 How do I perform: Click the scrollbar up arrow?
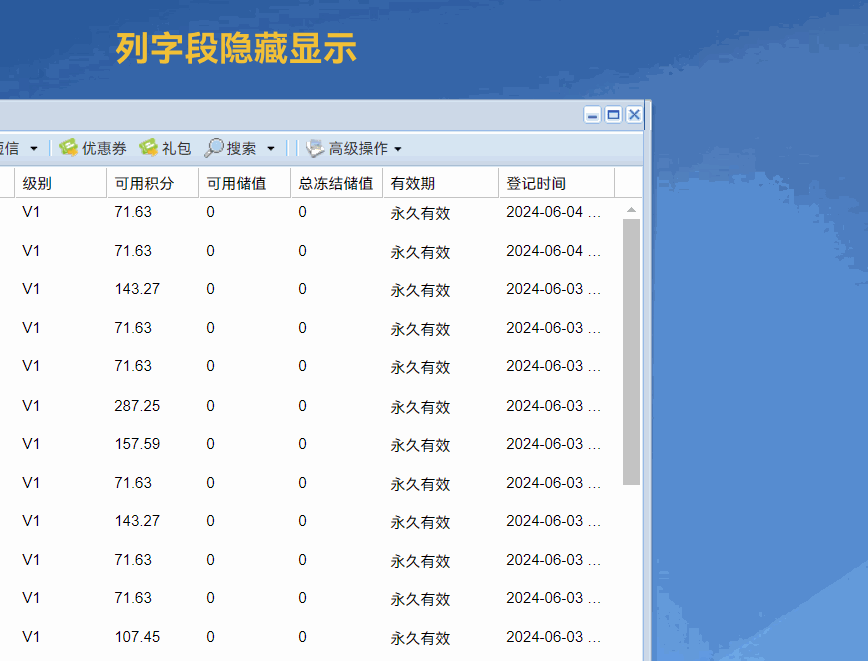(x=631, y=210)
